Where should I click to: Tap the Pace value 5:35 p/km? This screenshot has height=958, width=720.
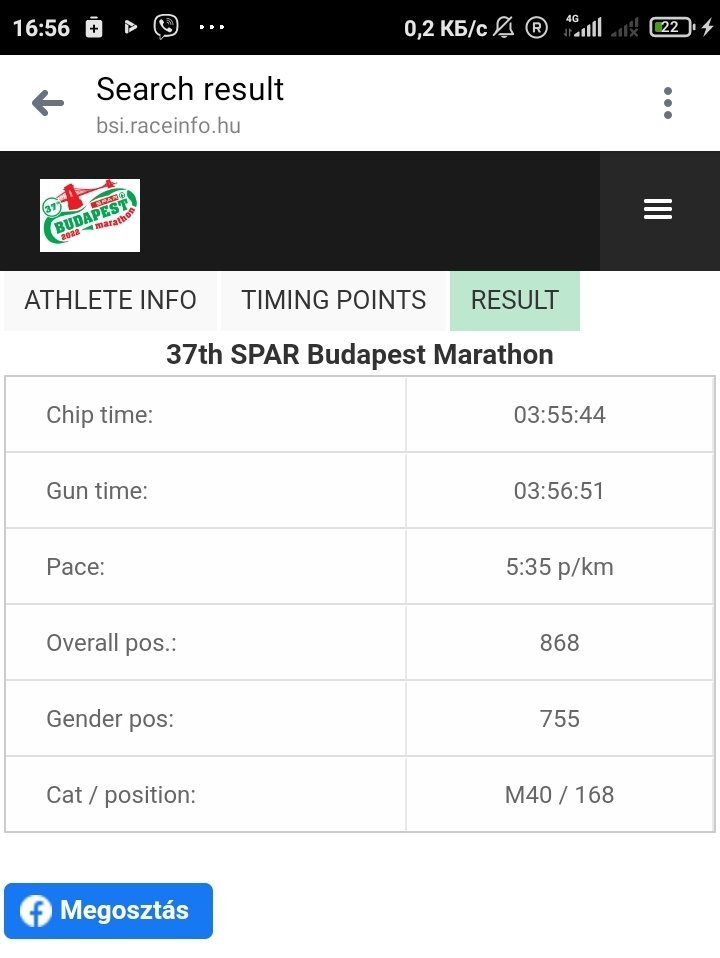click(x=559, y=567)
